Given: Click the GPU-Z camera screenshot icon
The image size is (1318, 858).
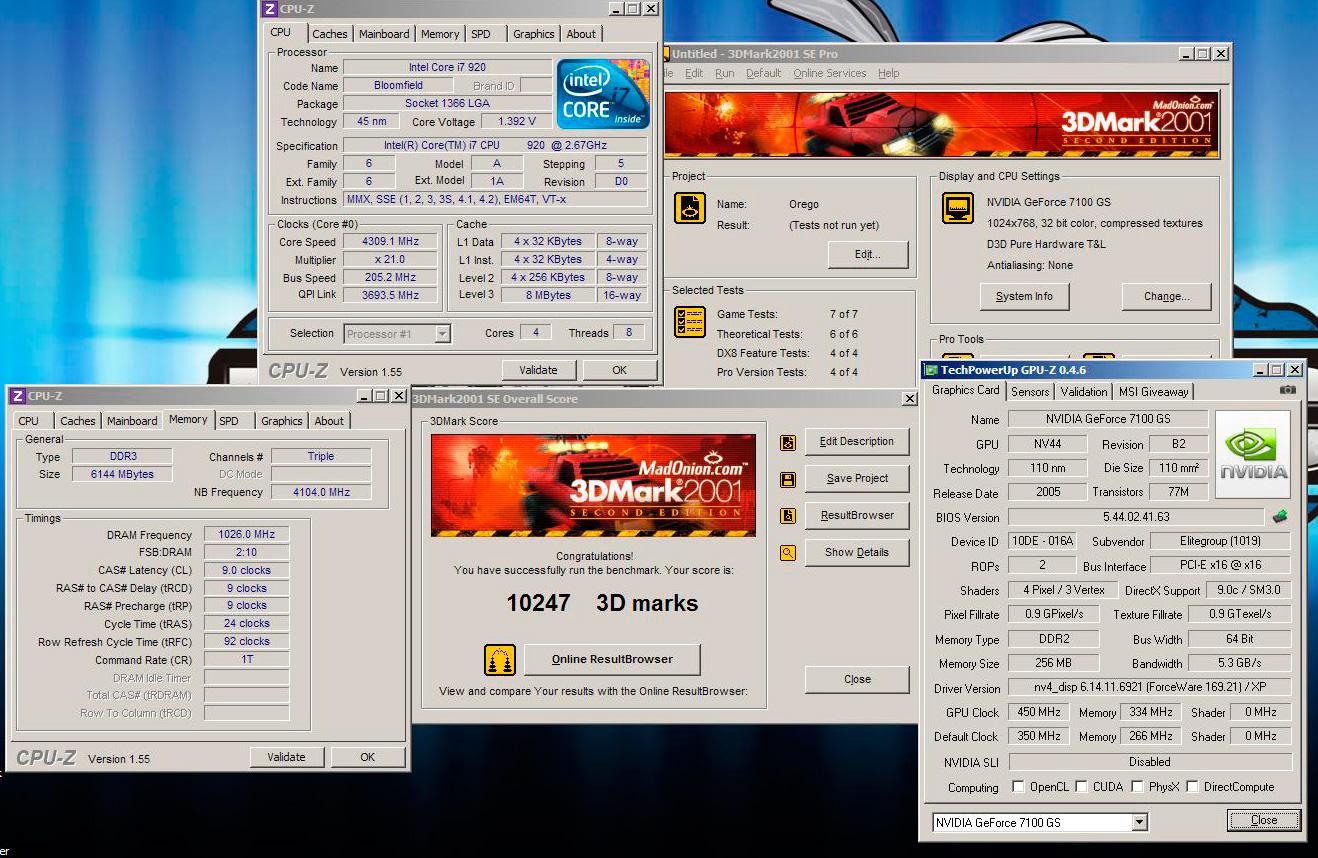Looking at the screenshot, I should [x=1288, y=390].
